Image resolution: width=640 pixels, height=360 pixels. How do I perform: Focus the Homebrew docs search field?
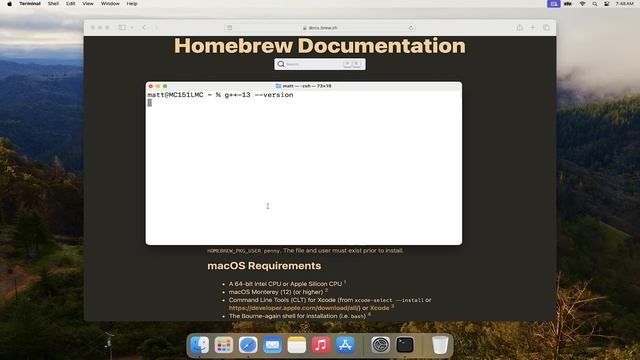click(x=320, y=64)
